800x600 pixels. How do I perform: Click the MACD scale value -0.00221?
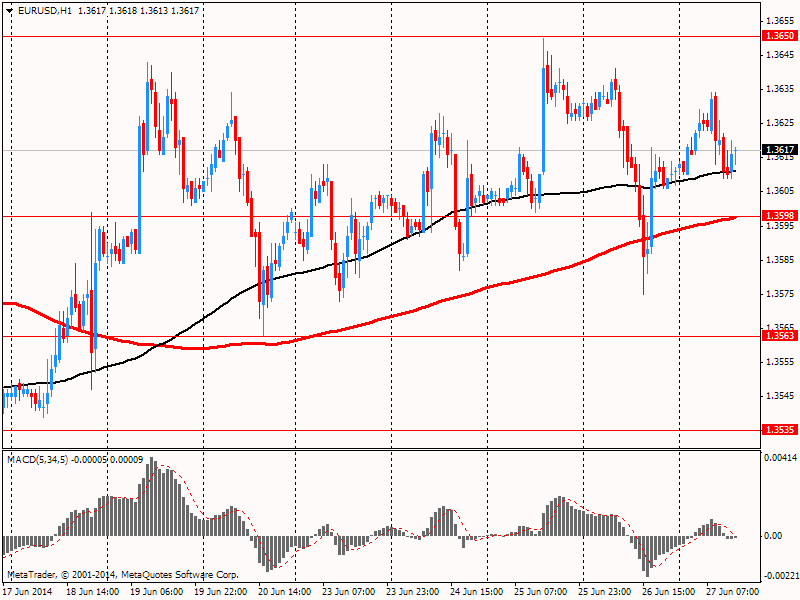click(x=781, y=576)
